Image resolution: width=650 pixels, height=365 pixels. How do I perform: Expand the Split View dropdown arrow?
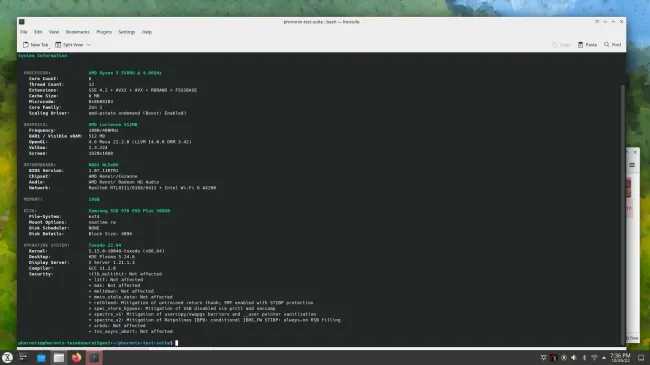click(88, 45)
